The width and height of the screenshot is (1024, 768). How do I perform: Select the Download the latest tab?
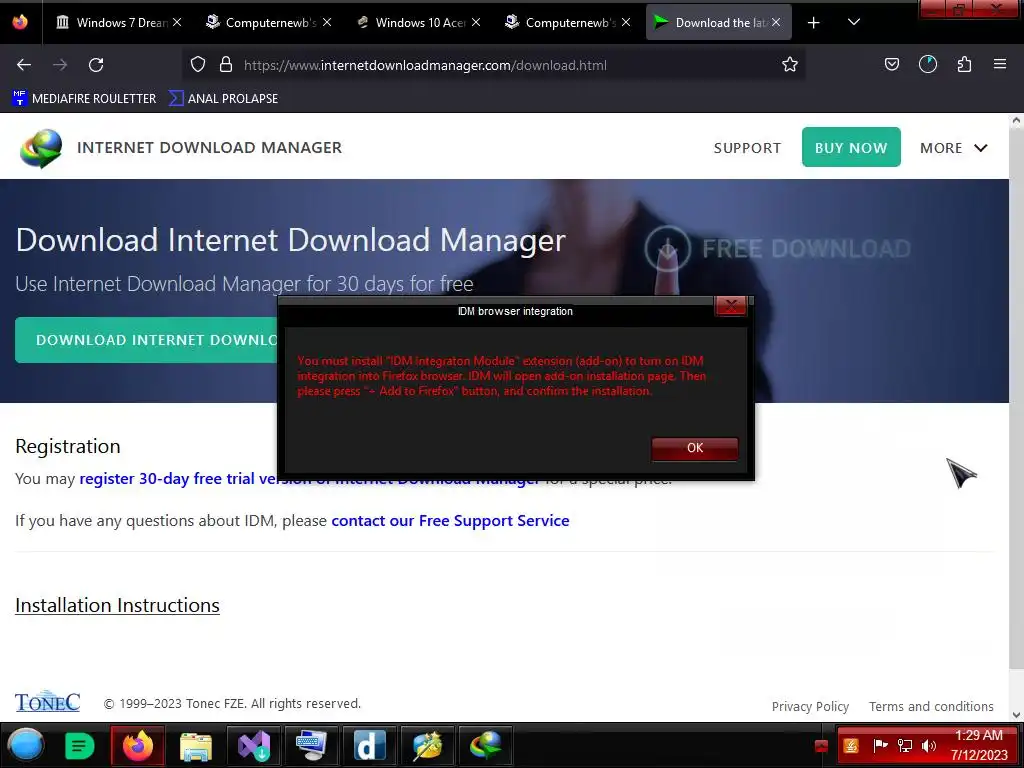(x=718, y=22)
